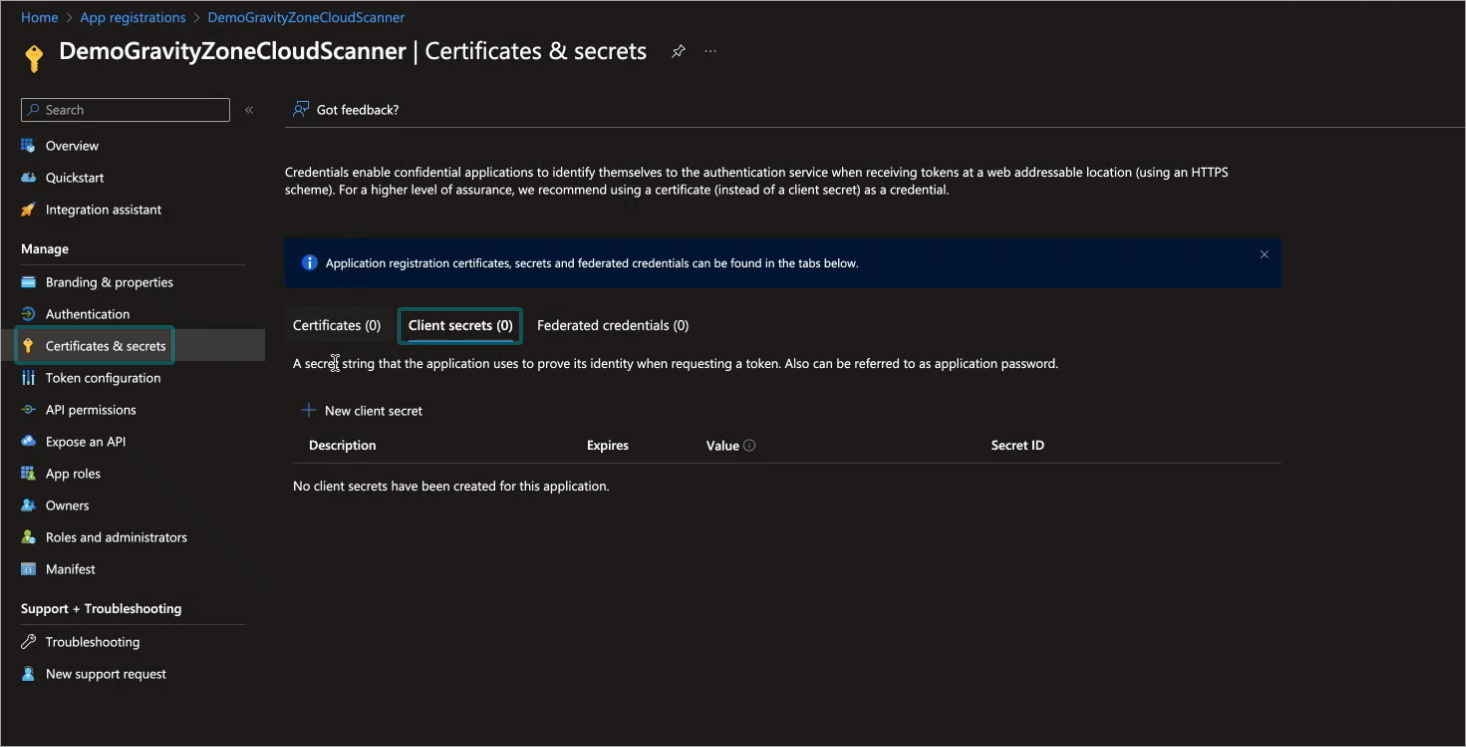Viewport: 1466px width, 747px height.
Task: Select the Token configuration icon
Action: pyautogui.click(x=29, y=377)
